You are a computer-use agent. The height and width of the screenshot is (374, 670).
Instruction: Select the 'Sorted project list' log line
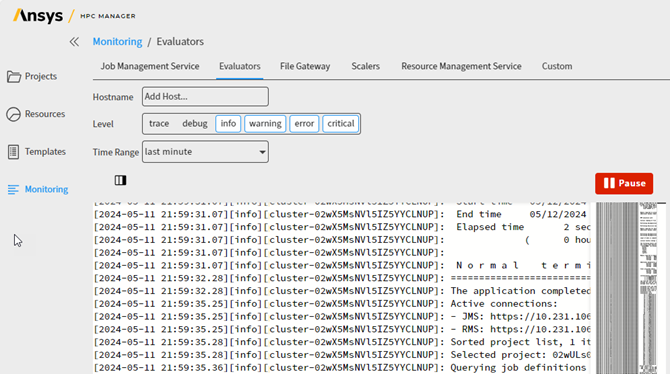[x=342, y=342]
